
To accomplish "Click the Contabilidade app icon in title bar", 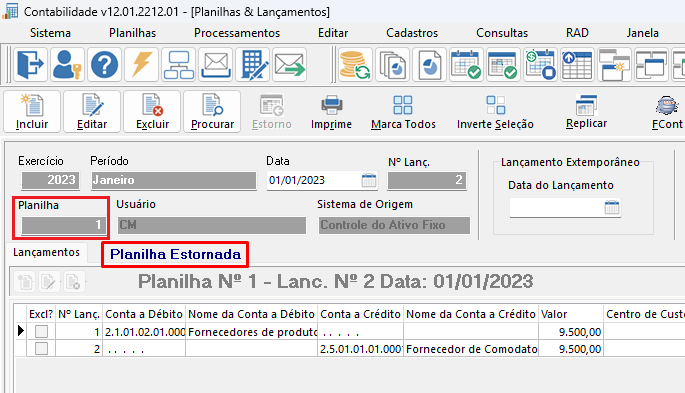I will coord(10,11).
